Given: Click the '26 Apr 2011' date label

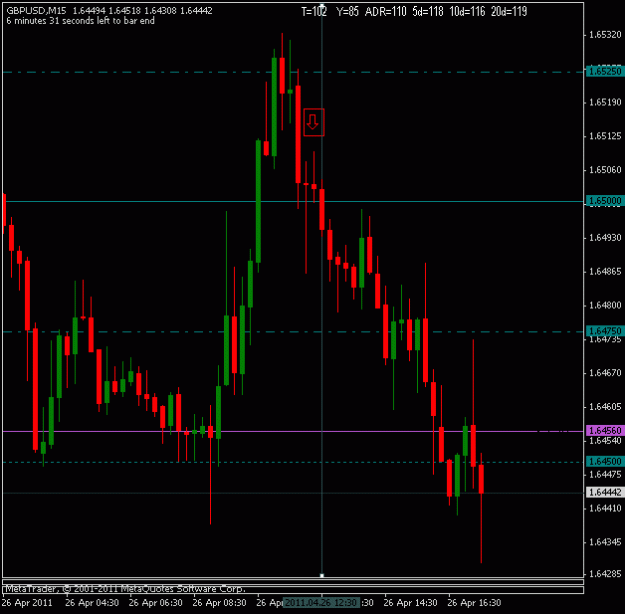Looking at the screenshot, I should click(x=27, y=602).
